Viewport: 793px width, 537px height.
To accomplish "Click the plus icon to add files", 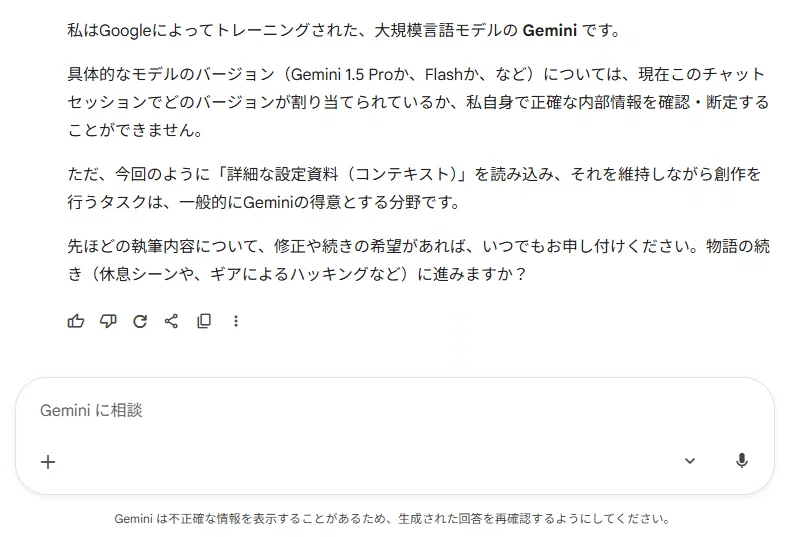I will [x=48, y=462].
